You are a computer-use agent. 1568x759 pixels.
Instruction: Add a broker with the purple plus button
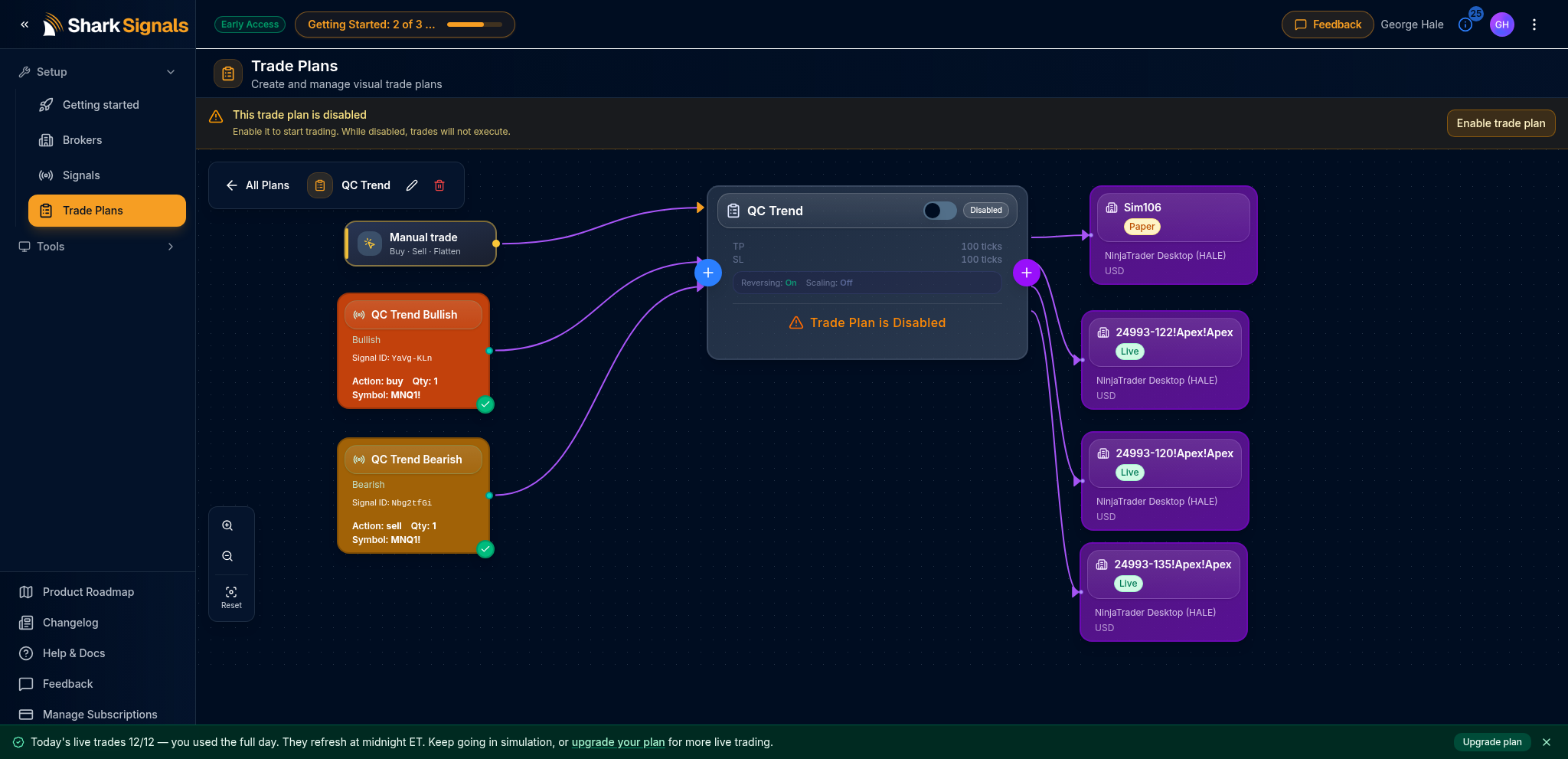pyautogui.click(x=1027, y=273)
